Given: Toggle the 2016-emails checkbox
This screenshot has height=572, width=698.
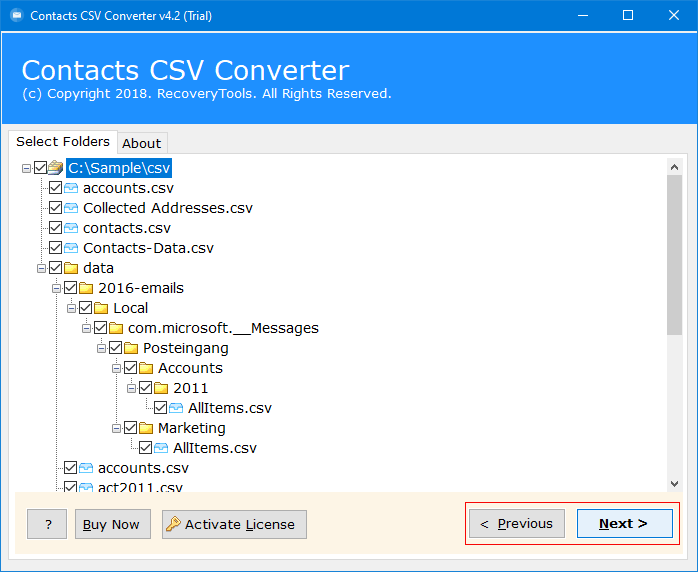Looking at the screenshot, I should click(71, 288).
